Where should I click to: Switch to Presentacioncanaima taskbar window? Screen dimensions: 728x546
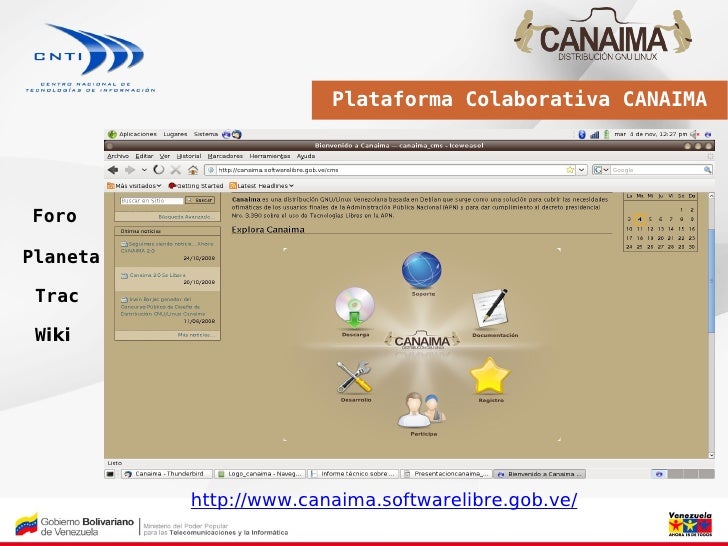click(x=446, y=474)
